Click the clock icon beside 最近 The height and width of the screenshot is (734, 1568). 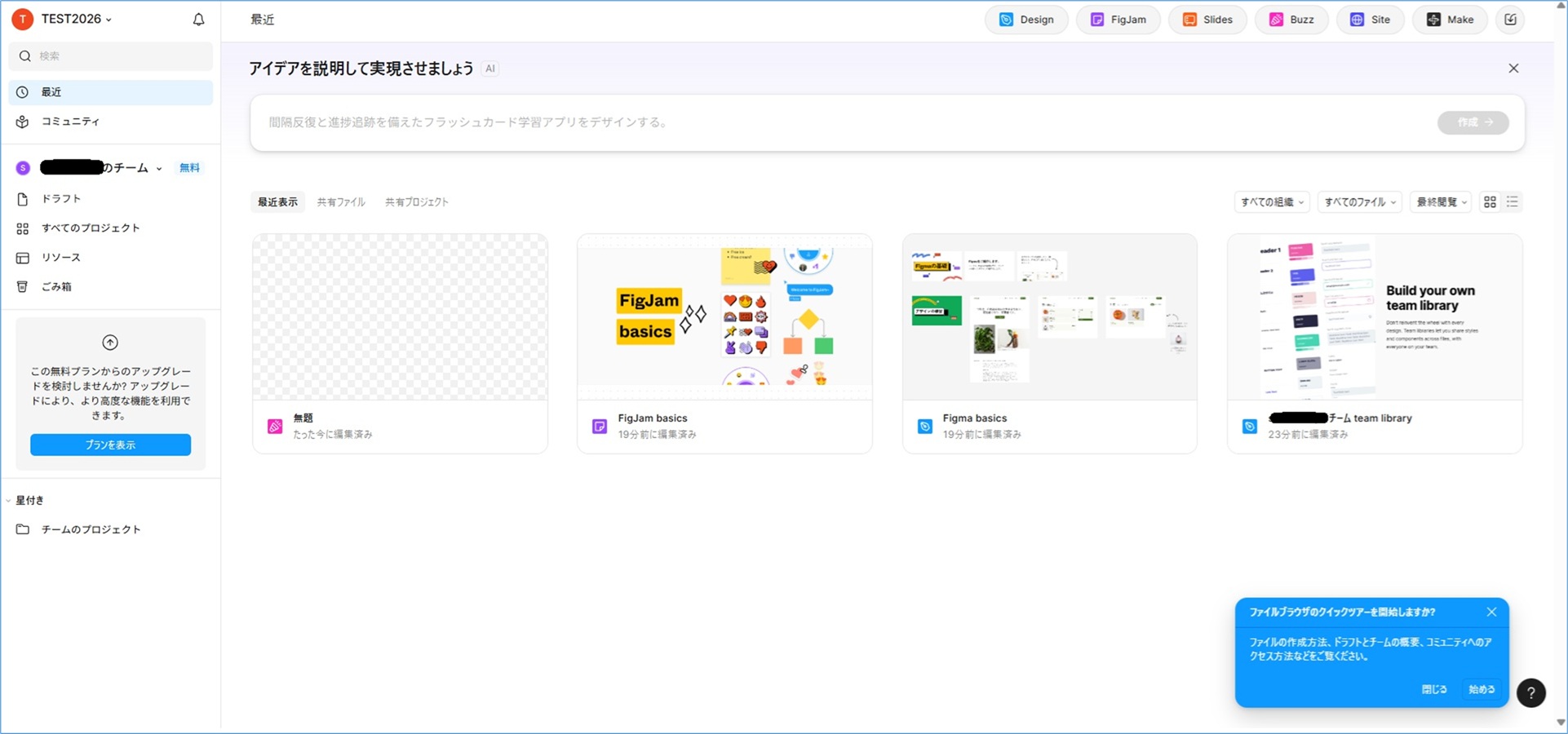click(x=23, y=92)
